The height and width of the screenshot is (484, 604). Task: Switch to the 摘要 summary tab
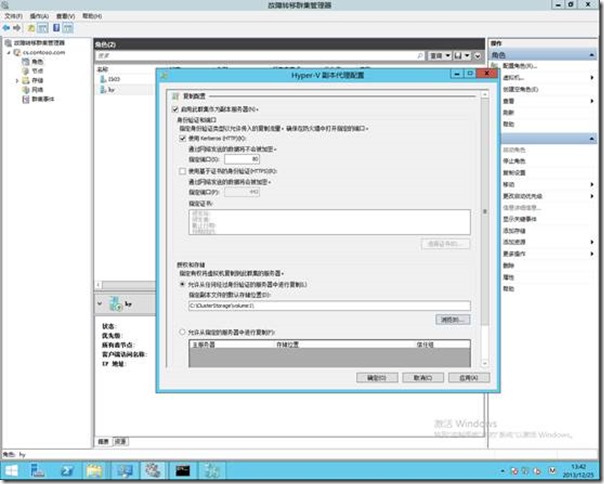tap(103, 442)
